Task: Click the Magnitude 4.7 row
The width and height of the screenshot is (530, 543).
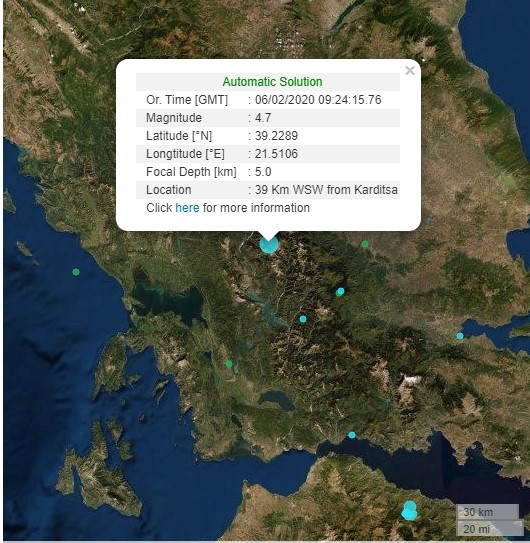Action: [x=268, y=118]
